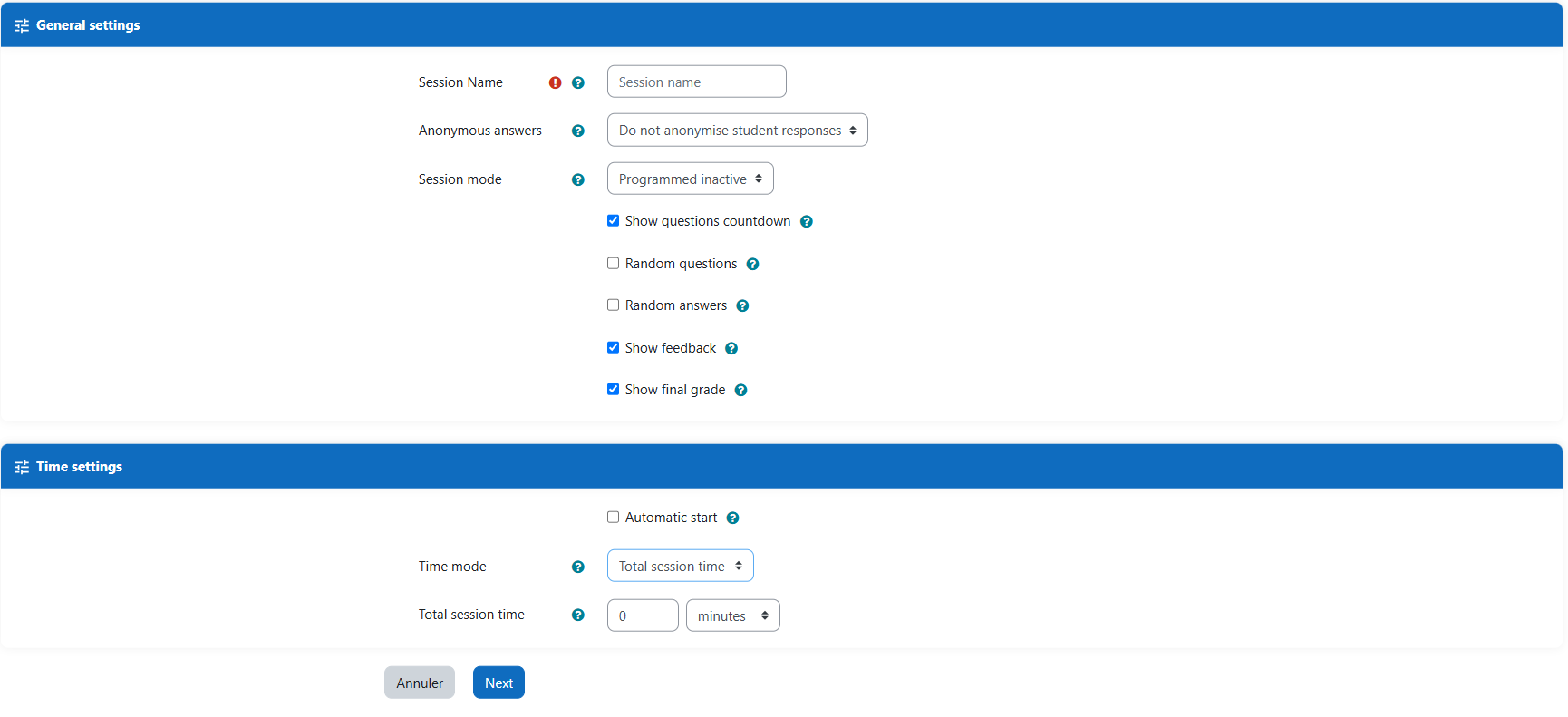
Task: Open help for Random questions
Action: tap(752, 264)
